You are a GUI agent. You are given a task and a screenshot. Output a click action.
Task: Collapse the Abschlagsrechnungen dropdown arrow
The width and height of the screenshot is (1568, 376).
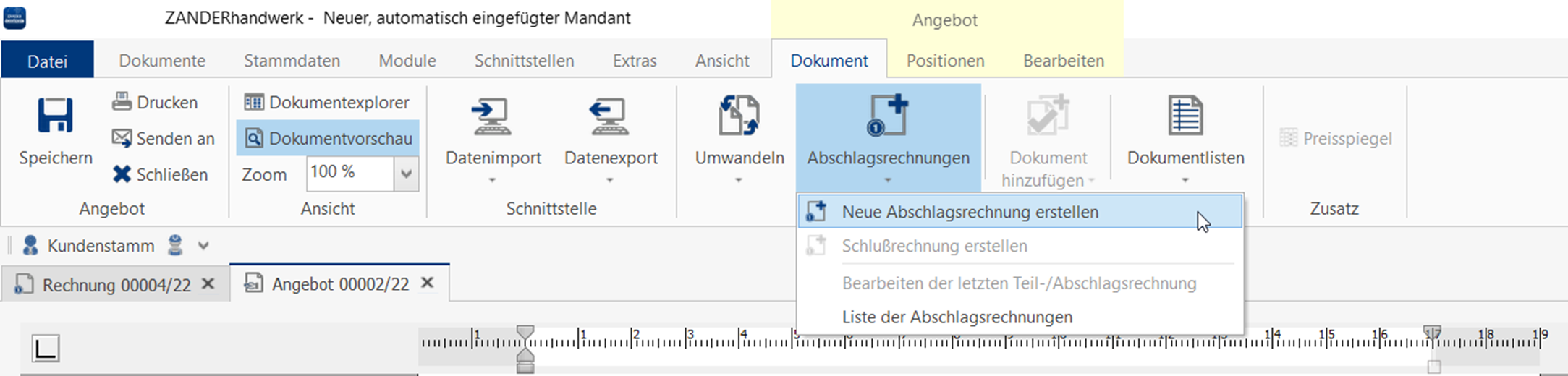(x=888, y=180)
